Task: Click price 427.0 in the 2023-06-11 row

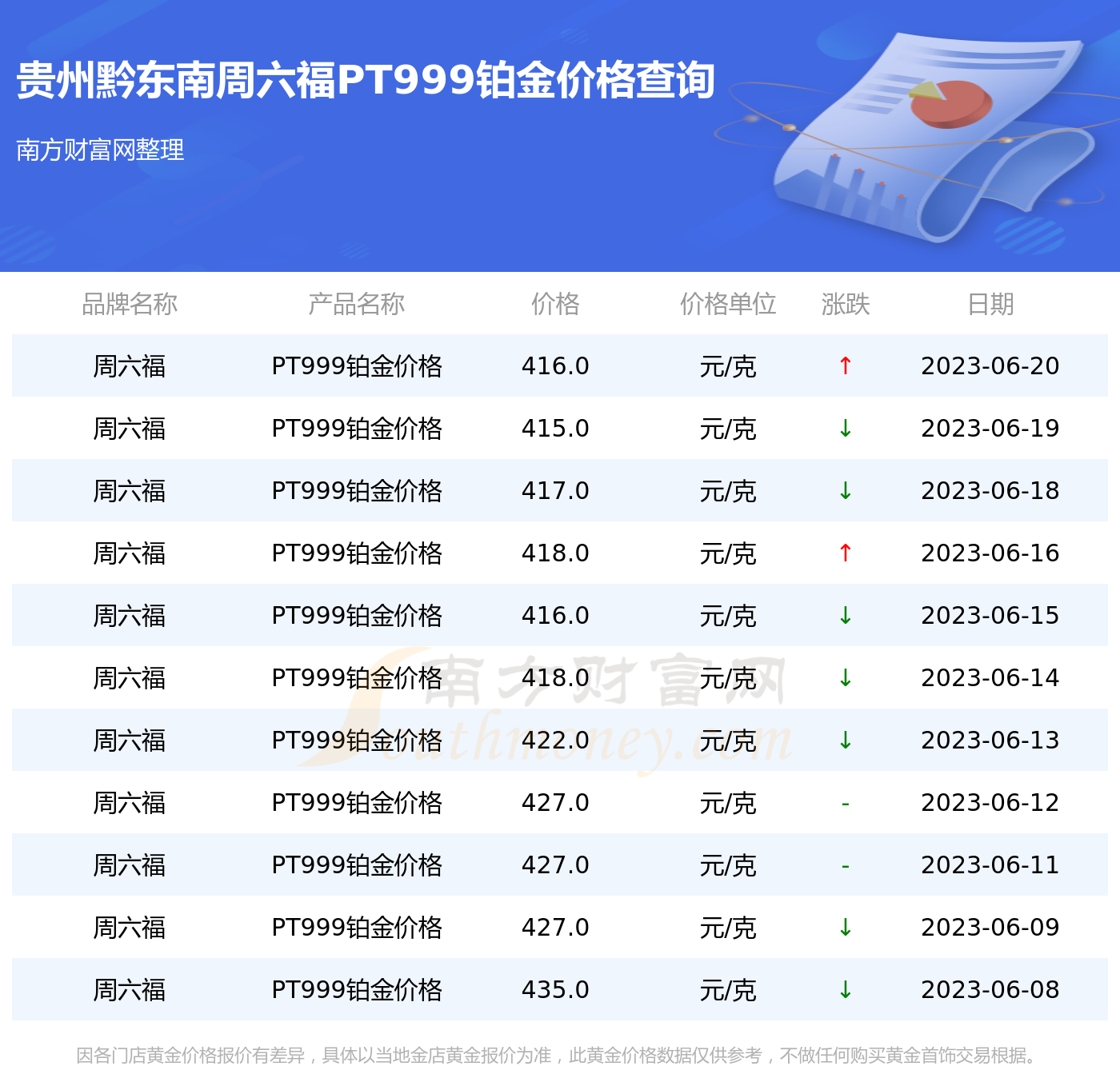Action: click(x=555, y=864)
